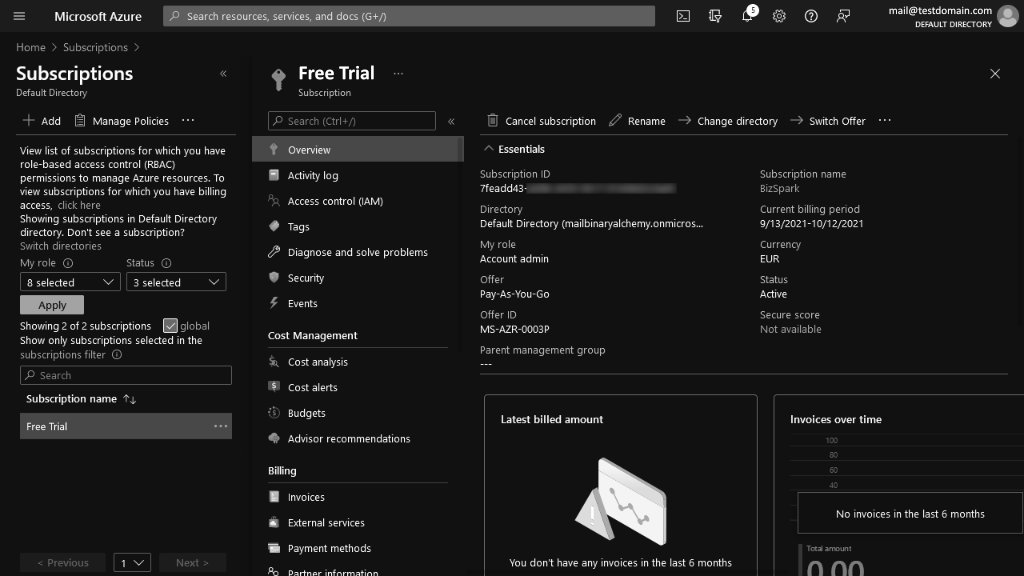
Task: Click the Cancel subscription trash icon
Action: click(492, 120)
